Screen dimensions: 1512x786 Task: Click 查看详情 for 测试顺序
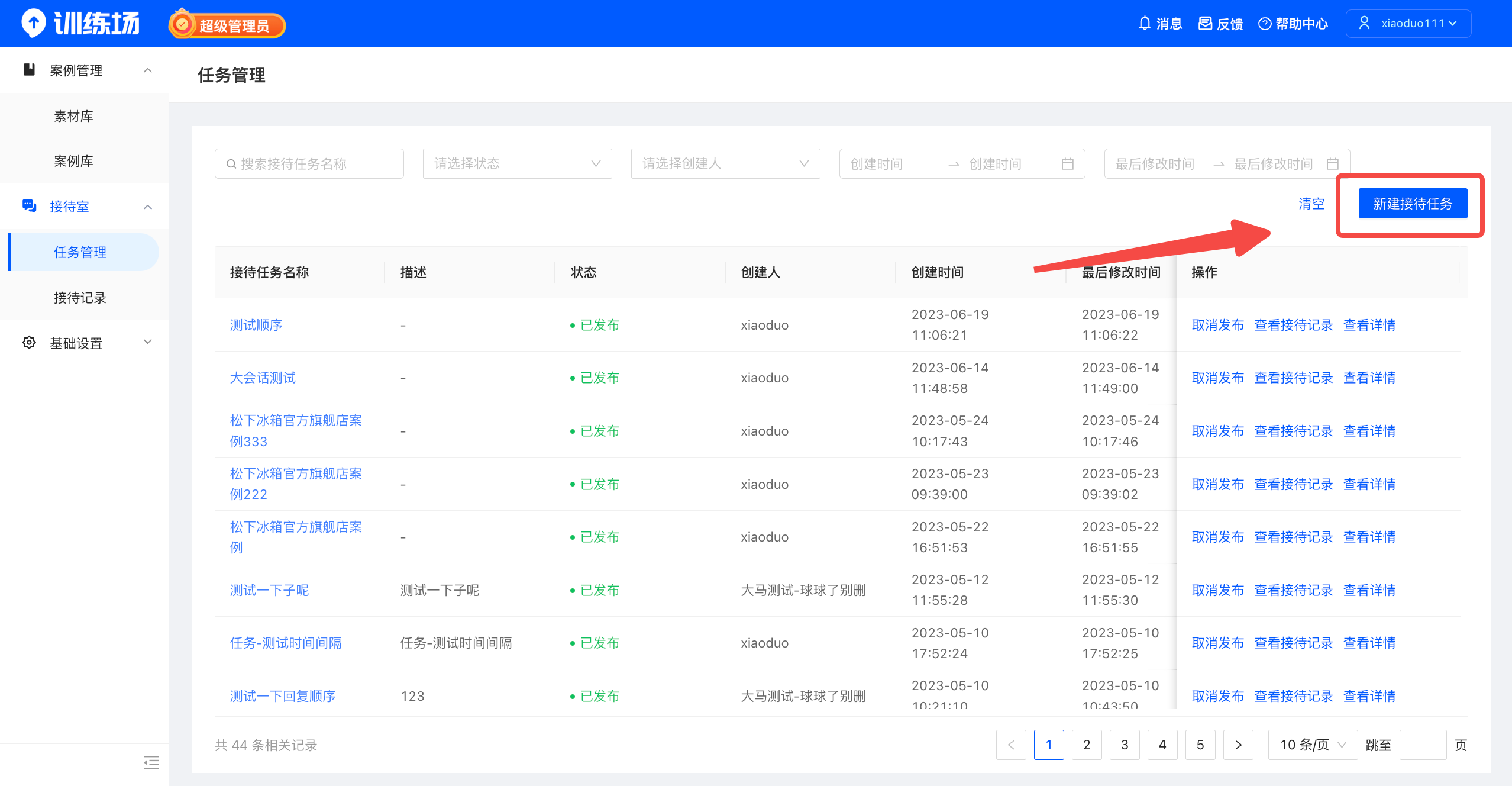[x=1369, y=325]
